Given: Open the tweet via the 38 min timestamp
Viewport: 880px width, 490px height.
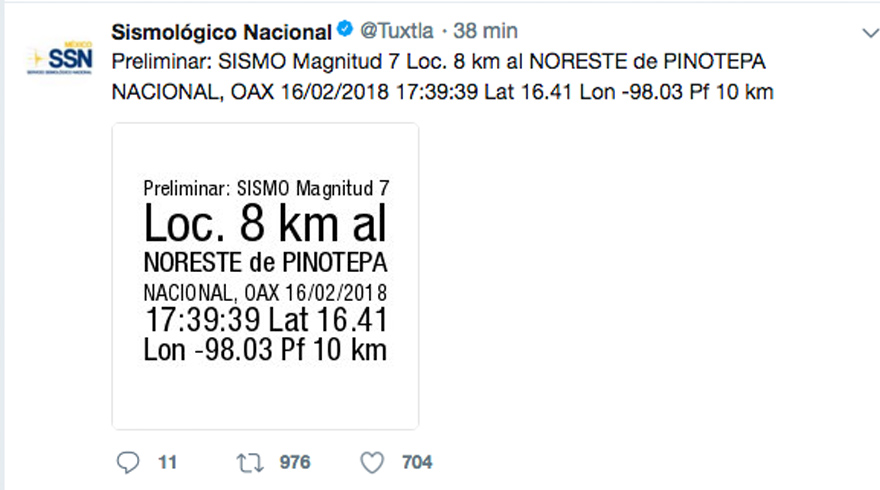Looking at the screenshot, I should [485, 31].
